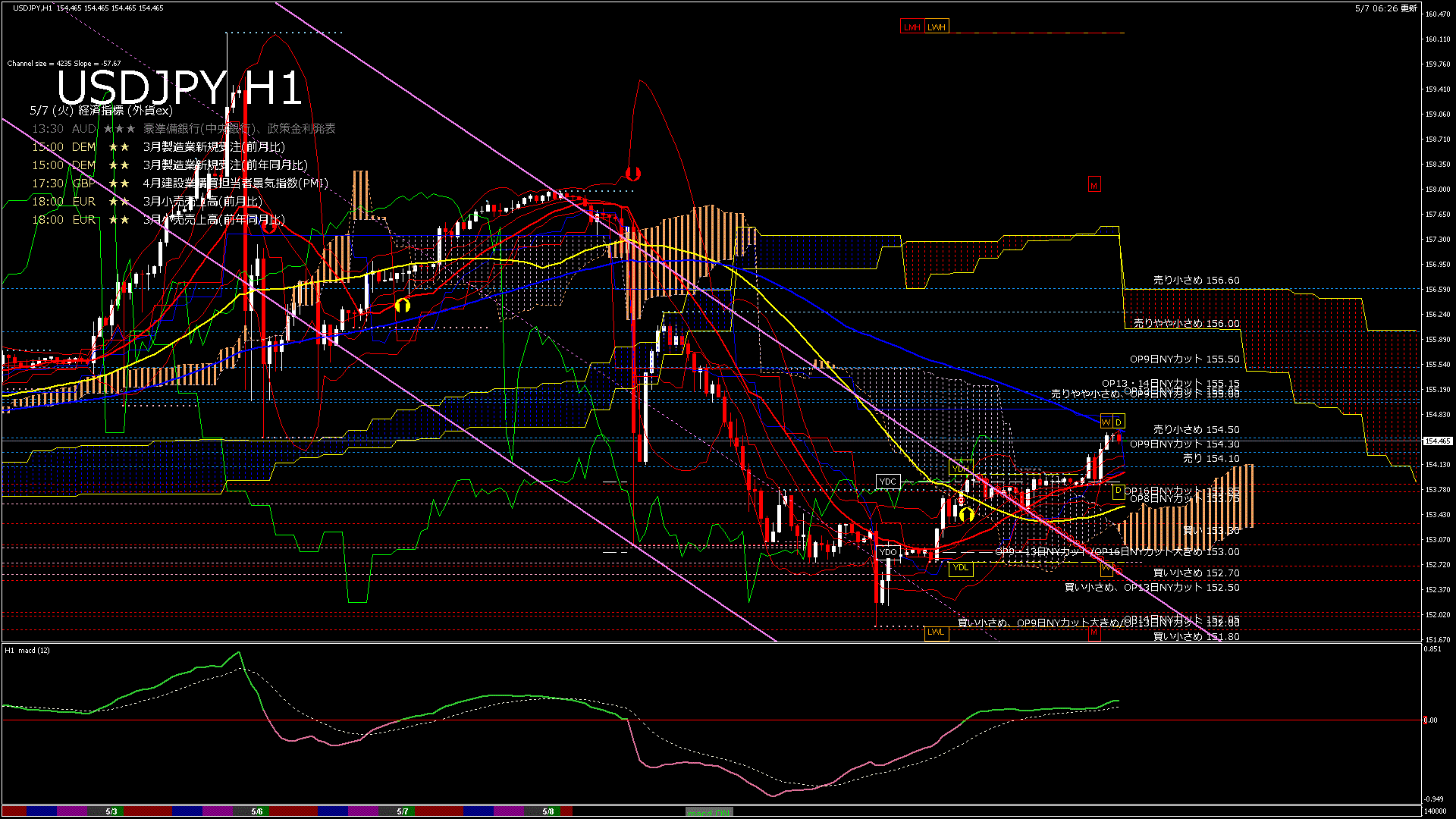Click the 5/6 date marker

click(257, 811)
